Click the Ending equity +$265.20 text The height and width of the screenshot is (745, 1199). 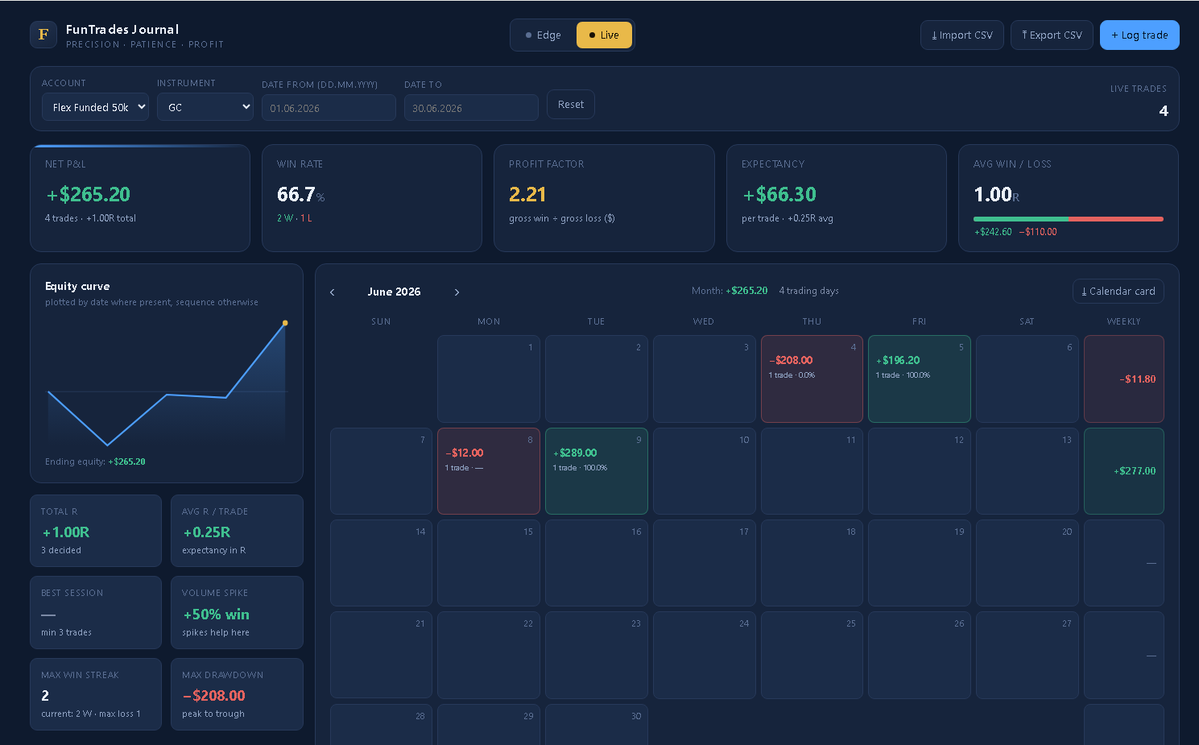[x=95, y=461]
